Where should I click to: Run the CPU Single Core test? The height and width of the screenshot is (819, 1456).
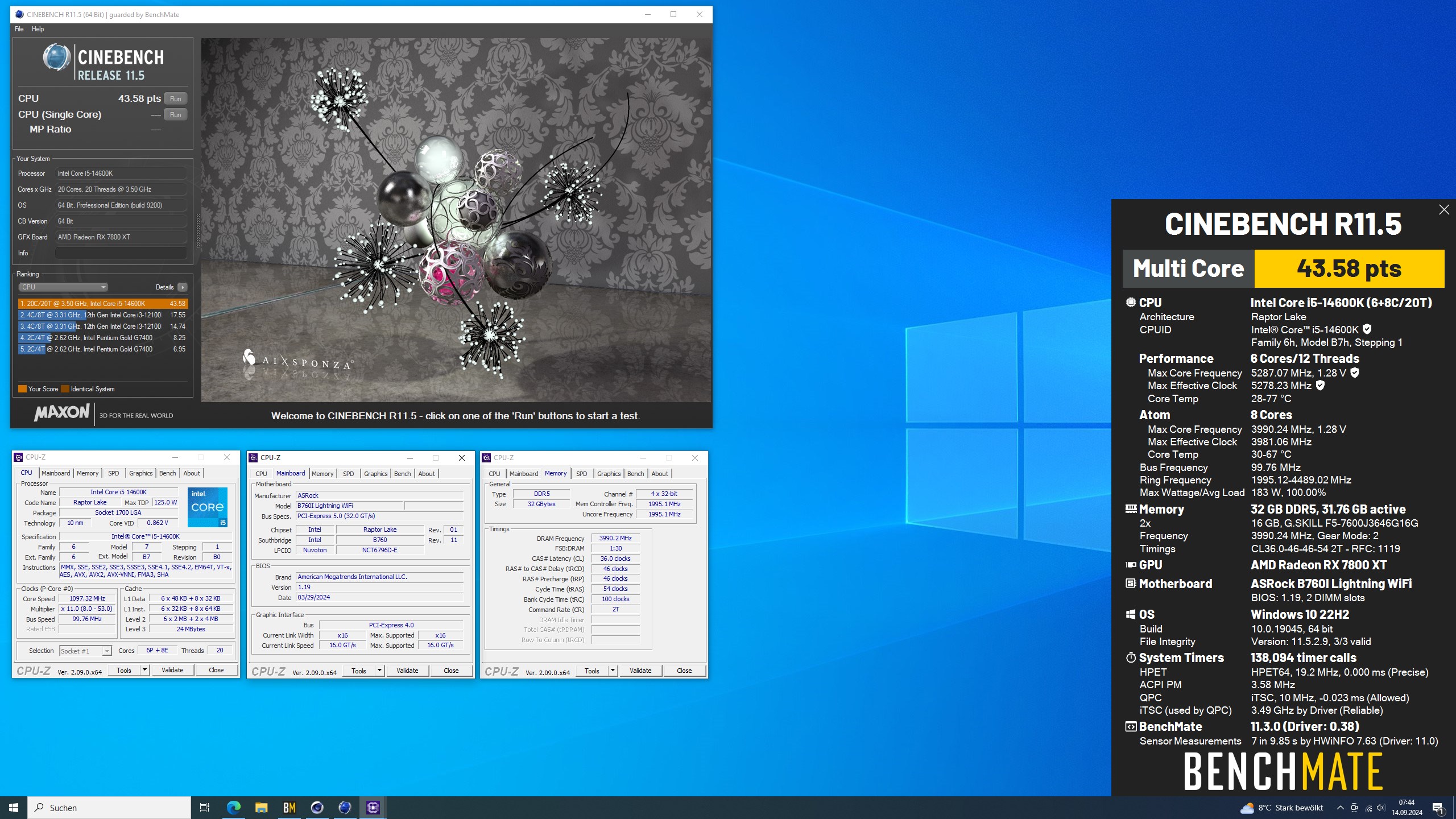tap(175, 114)
